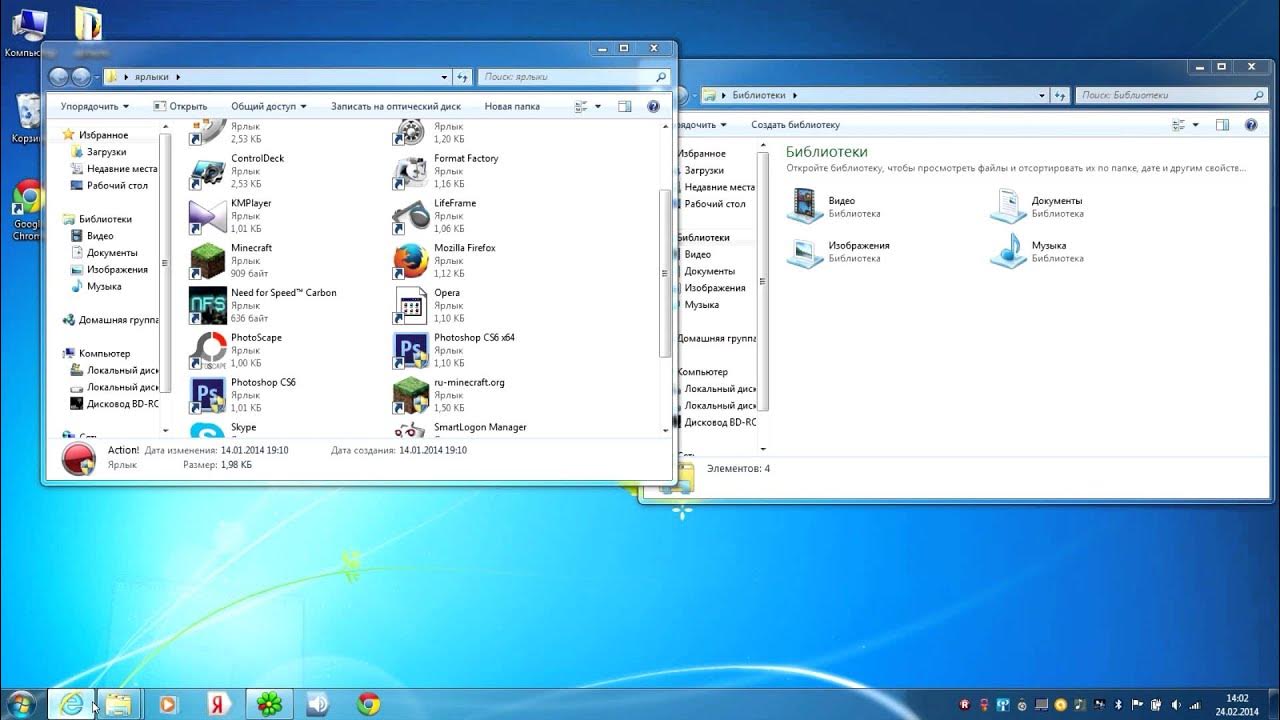Toggle preview pane in Библиотеки window
1280x720 pixels.
tap(1222, 125)
